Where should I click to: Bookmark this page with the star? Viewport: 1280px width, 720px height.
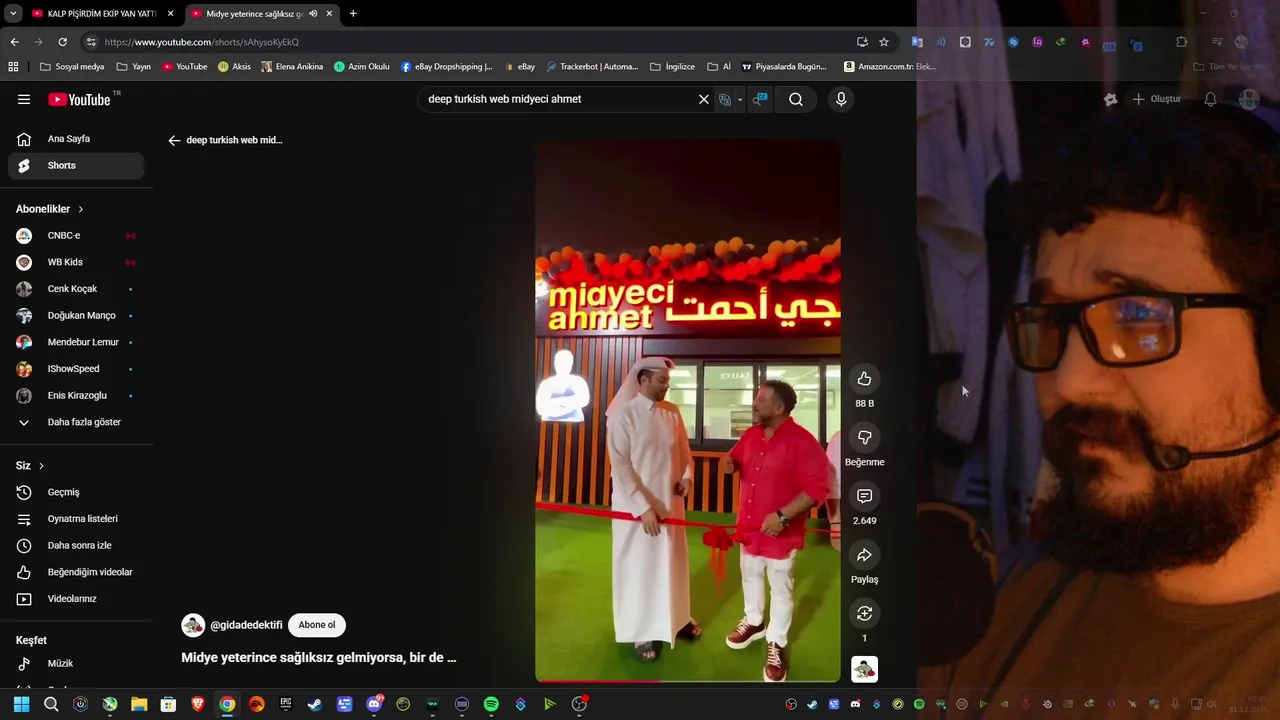[x=884, y=42]
